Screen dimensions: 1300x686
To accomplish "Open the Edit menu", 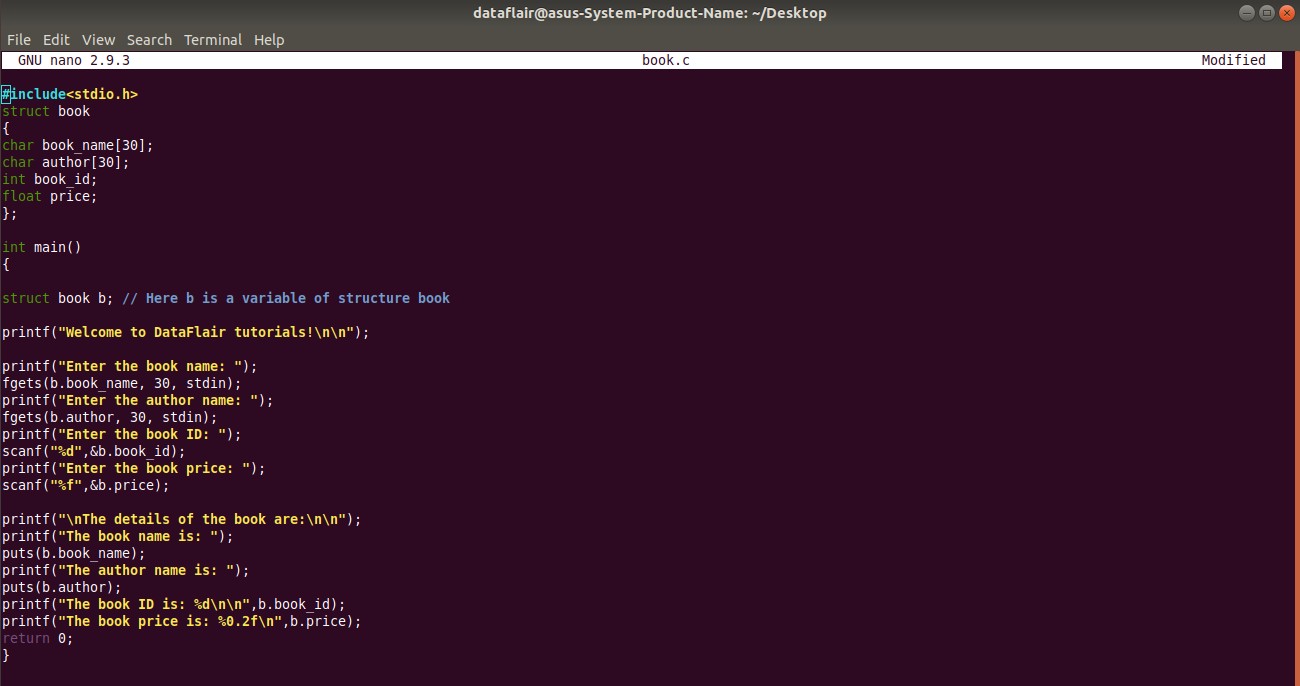I will tap(56, 40).
